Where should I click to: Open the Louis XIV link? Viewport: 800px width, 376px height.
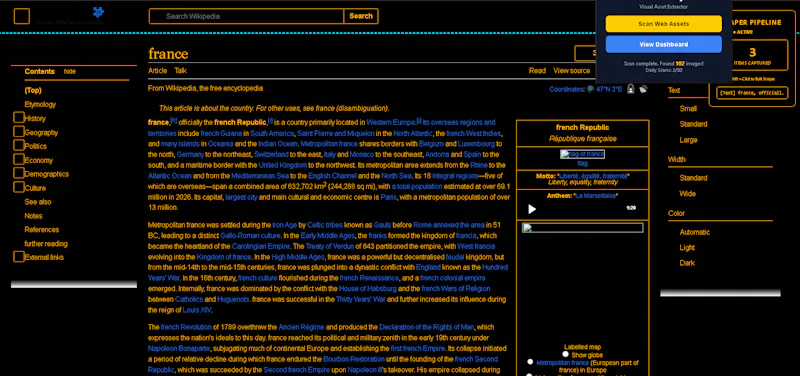[197, 310]
